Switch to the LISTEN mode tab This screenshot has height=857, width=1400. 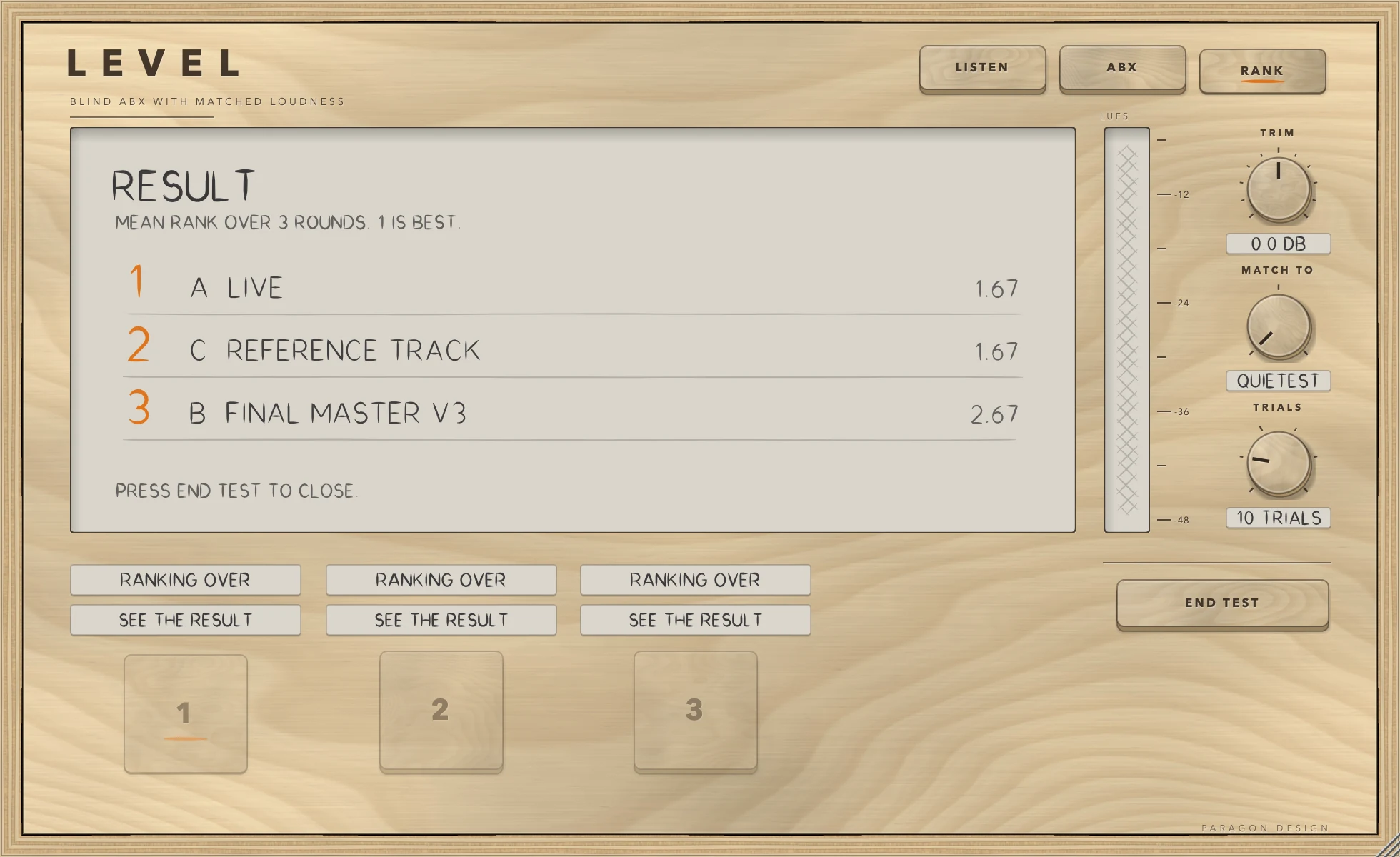[x=982, y=68]
